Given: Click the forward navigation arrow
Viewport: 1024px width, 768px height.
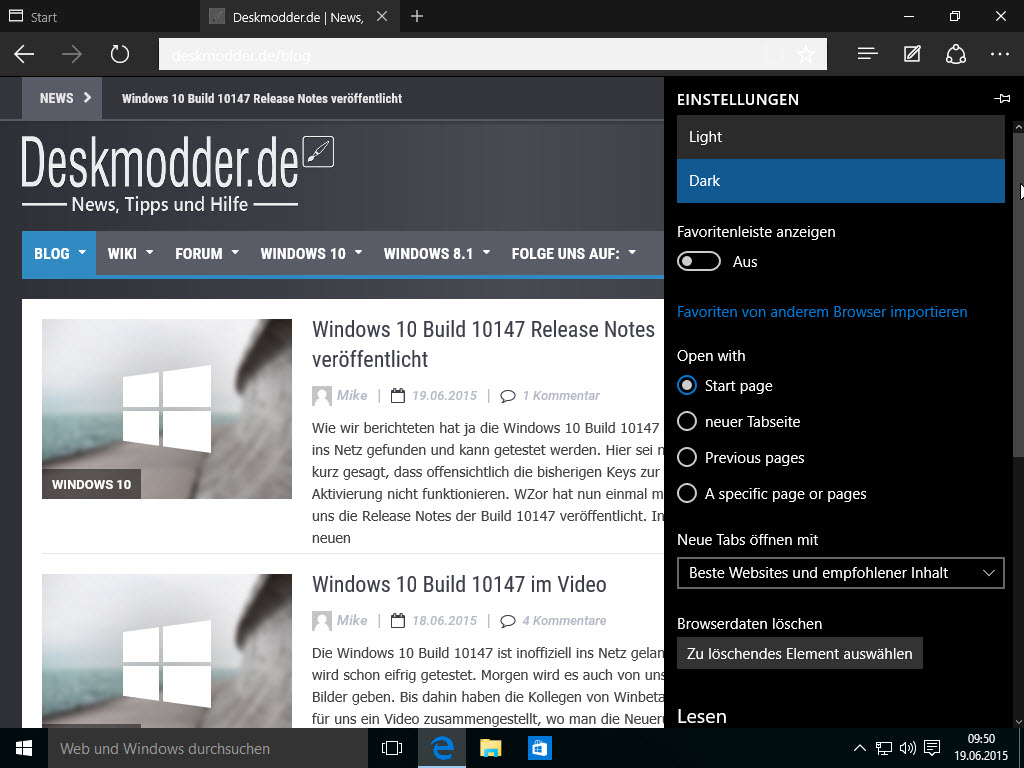Looking at the screenshot, I should tap(72, 54).
